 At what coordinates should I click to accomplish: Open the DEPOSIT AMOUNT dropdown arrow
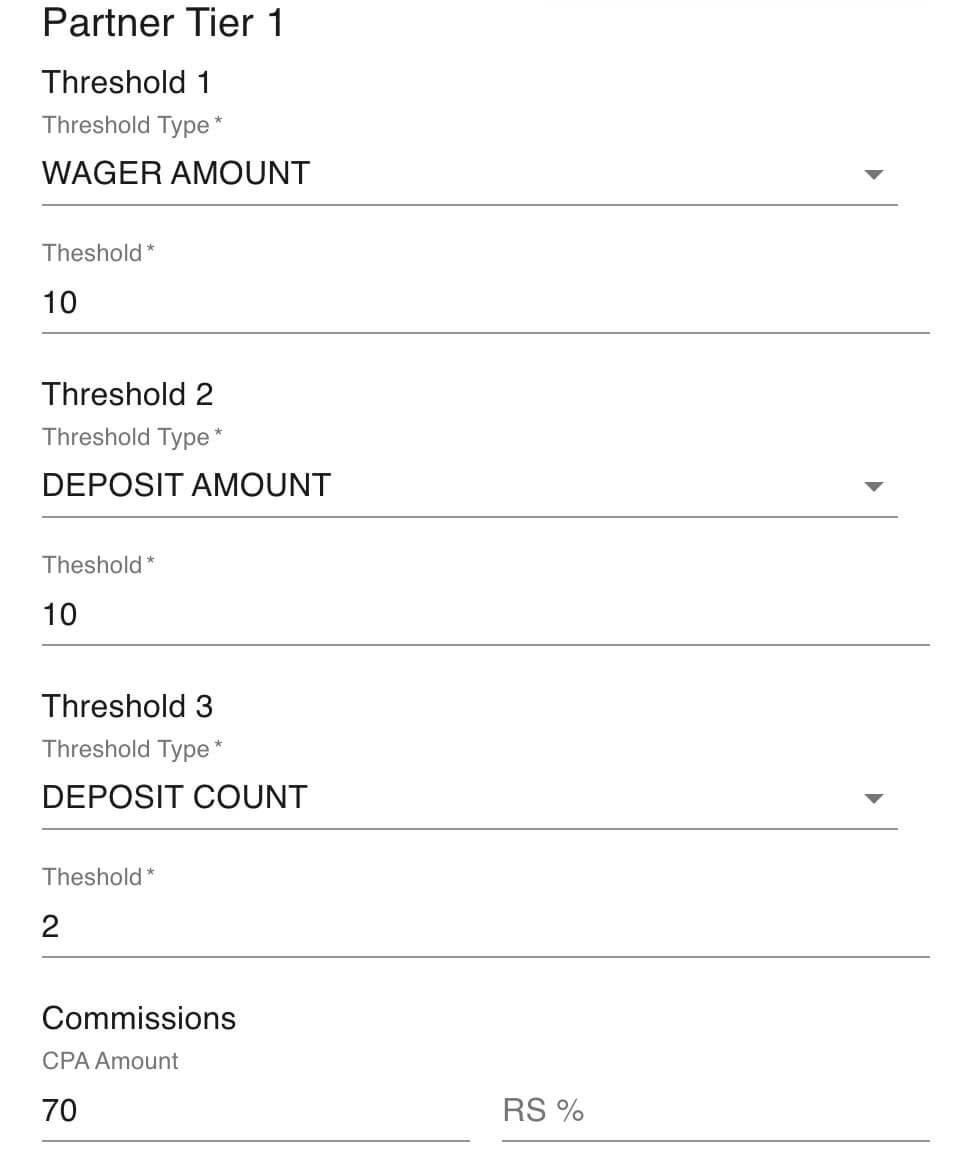coord(873,486)
